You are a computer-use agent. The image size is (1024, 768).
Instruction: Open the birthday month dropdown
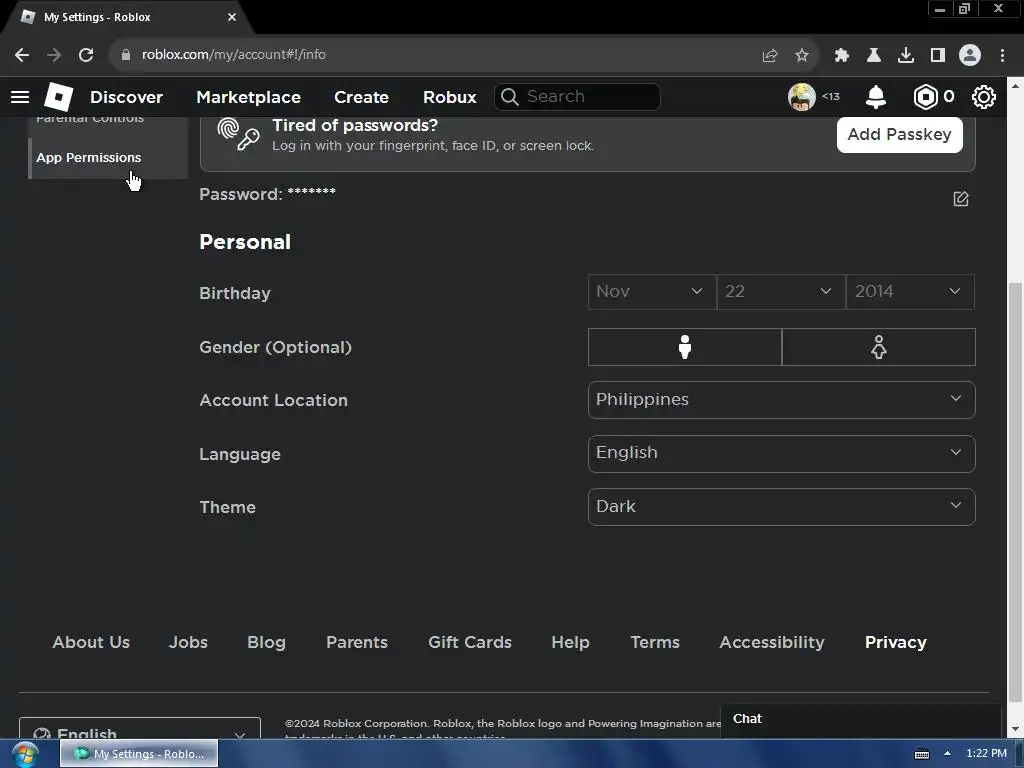(x=651, y=291)
